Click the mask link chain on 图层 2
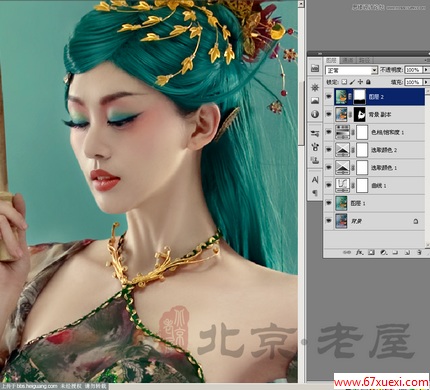This screenshot has height=390, width=430. pyautogui.click(x=351, y=97)
